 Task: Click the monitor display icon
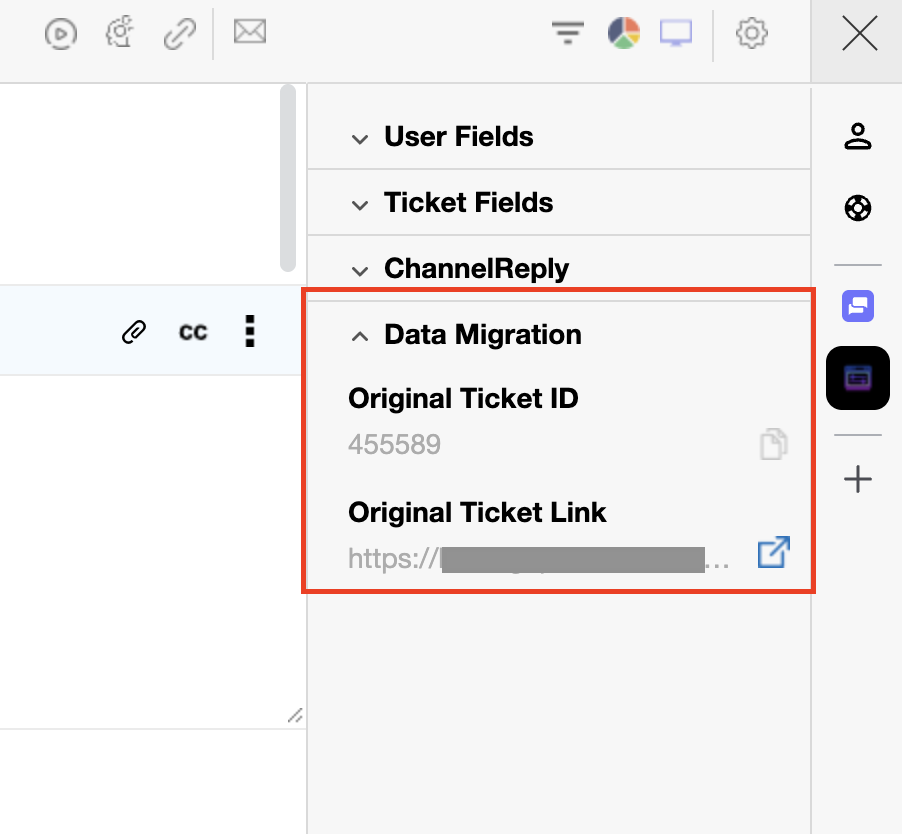(x=676, y=34)
